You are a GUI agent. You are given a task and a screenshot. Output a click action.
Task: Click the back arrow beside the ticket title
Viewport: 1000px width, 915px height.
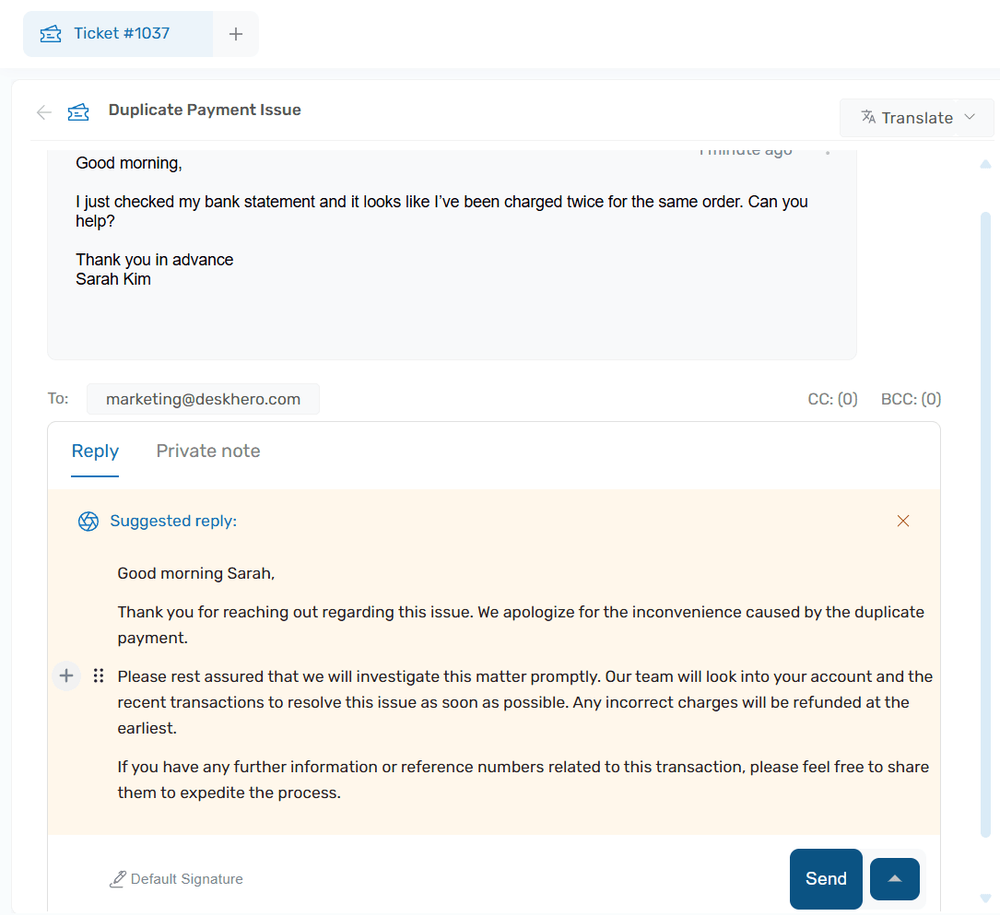coord(44,112)
